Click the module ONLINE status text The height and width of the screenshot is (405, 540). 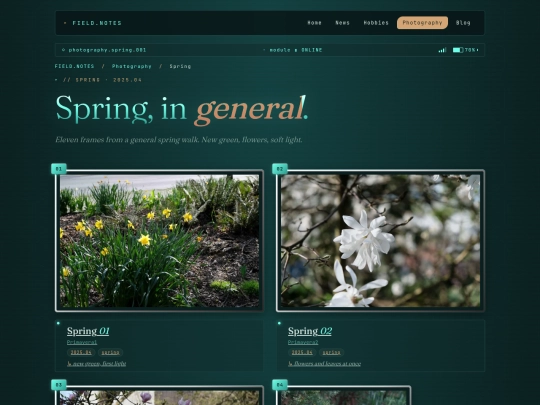click(x=293, y=50)
